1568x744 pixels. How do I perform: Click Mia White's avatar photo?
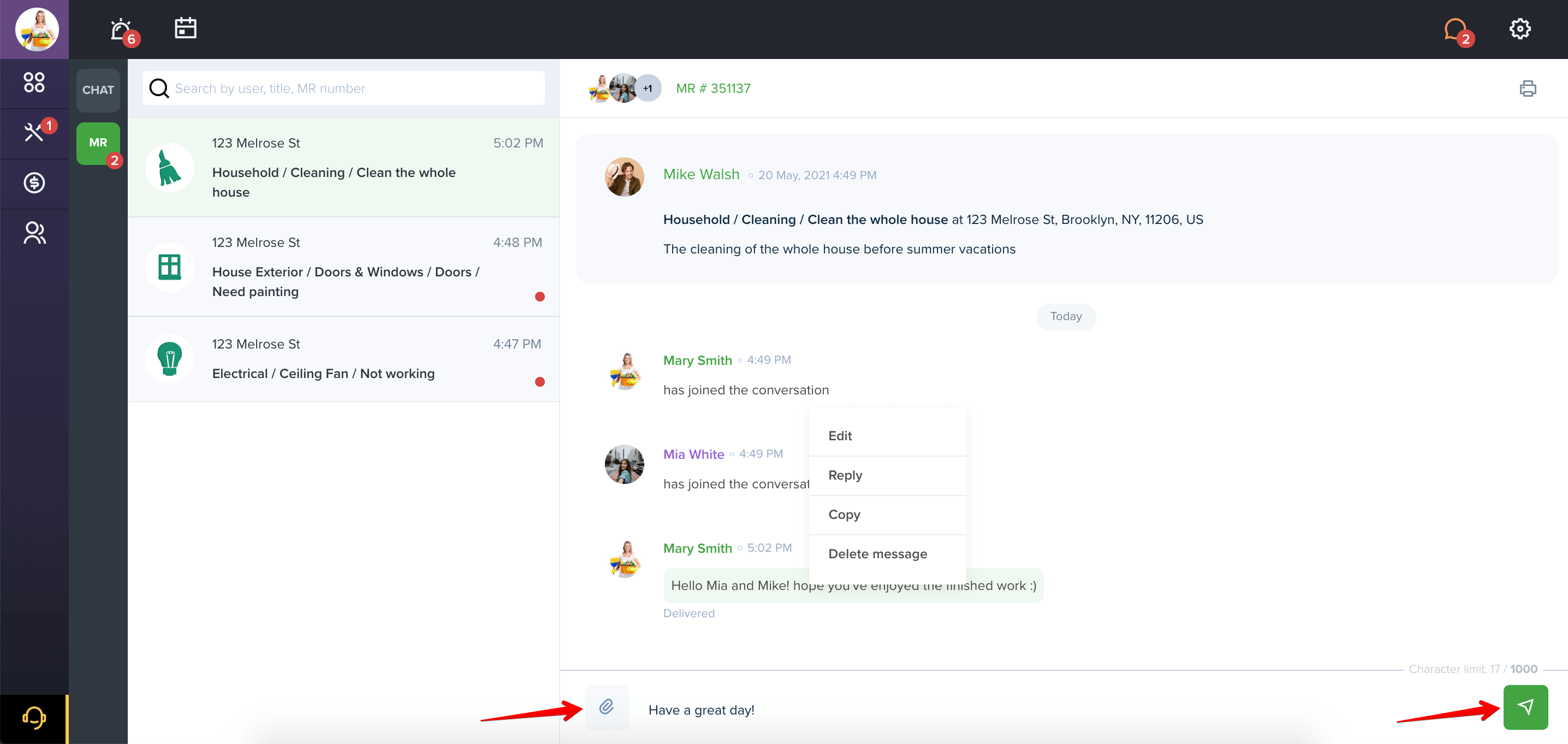624,464
